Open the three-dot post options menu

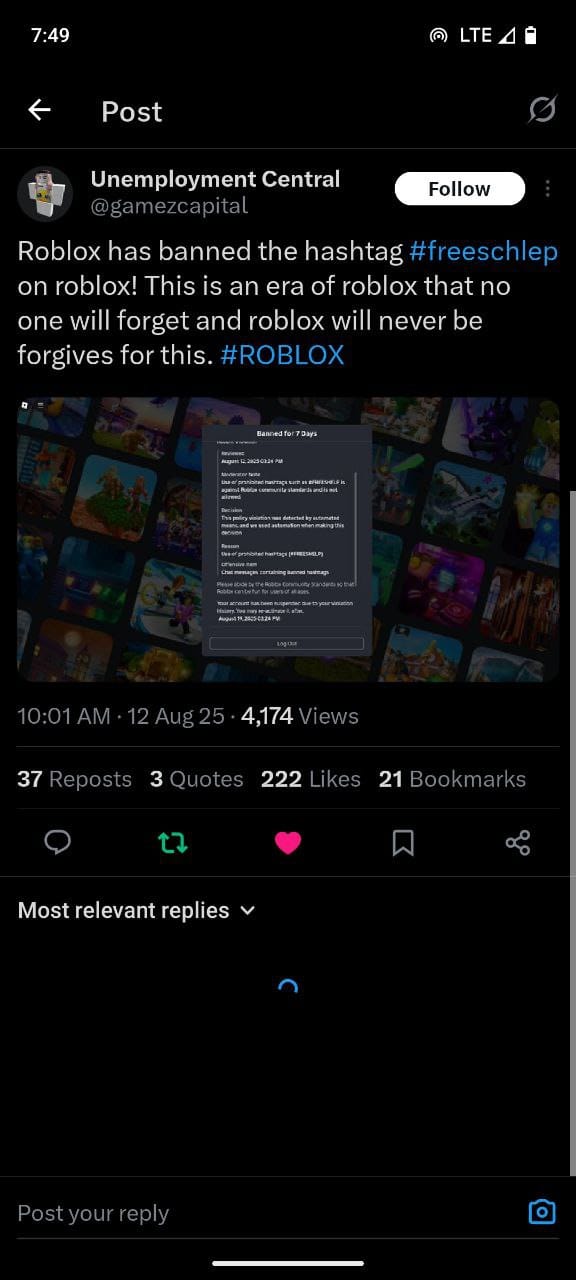pos(547,189)
